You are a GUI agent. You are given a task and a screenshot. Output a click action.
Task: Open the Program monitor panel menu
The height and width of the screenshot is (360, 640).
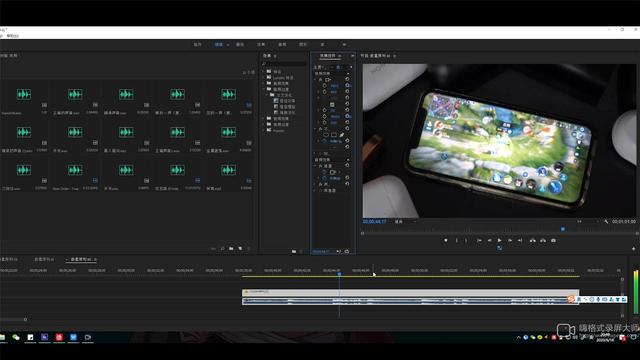tap(395, 56)
